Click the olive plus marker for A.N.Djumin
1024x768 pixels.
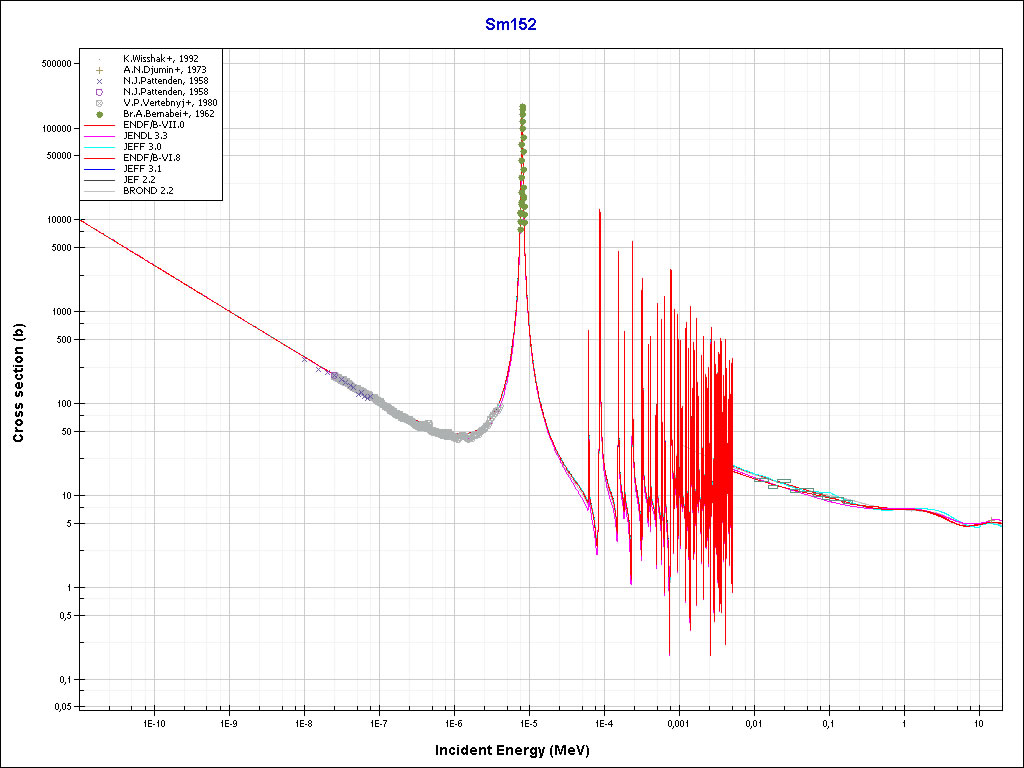tap(100, 70)
